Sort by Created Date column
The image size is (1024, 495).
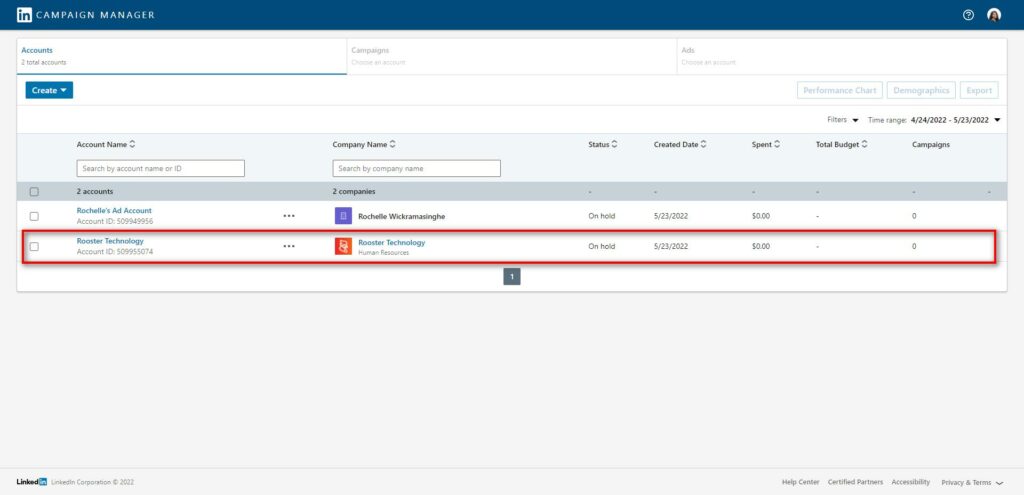(x=680, y=144)
